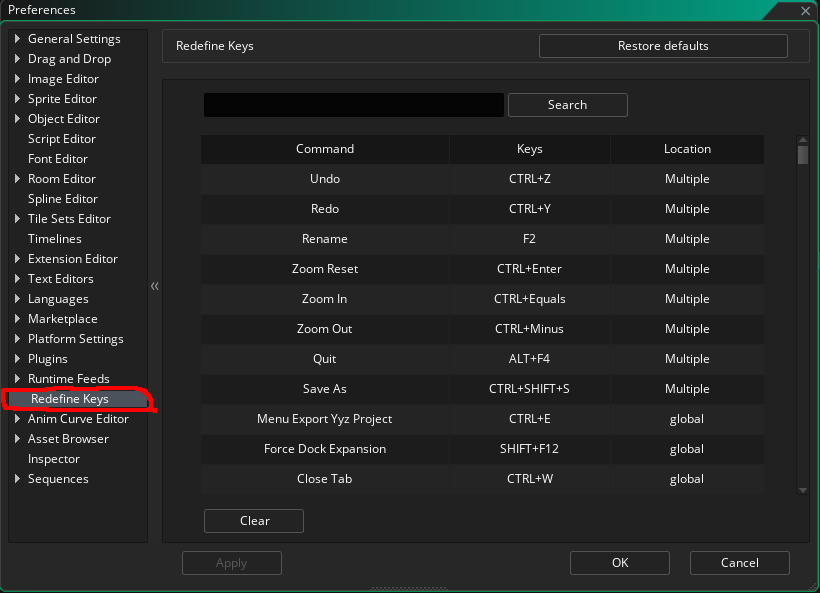This screenshot has height=593, width=820.
Task: Click the CTRL+Y key binding
Action: click(530, 209)
